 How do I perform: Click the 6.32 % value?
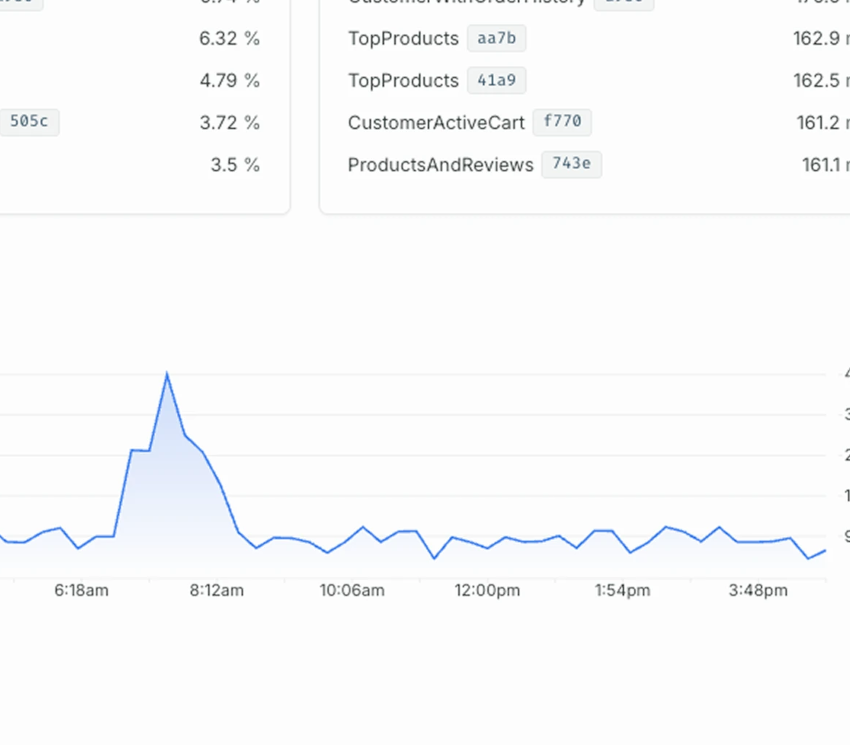point(229,39)
